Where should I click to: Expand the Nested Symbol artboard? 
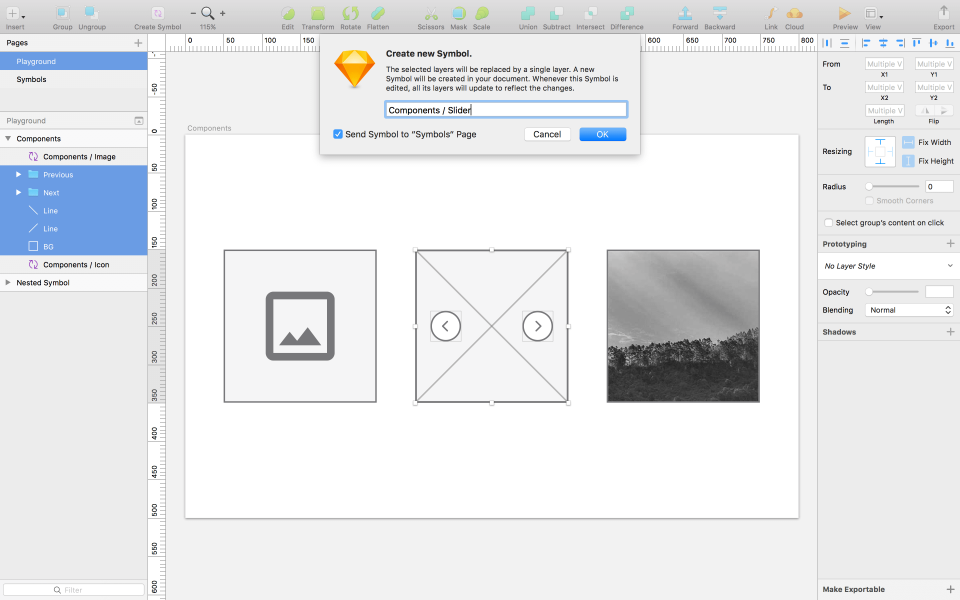click(9, 283)
